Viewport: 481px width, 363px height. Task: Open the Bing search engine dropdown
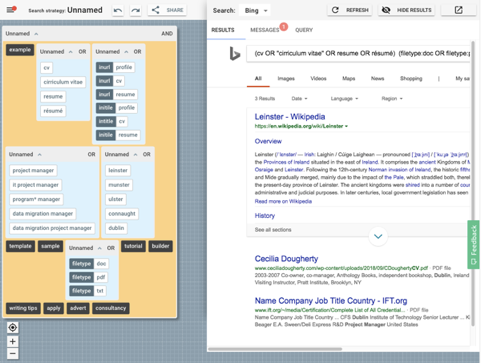pos(256,11)
